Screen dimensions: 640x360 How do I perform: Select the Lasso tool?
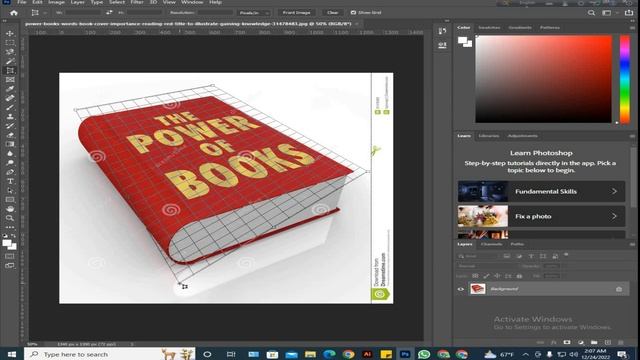pos(10,52)
